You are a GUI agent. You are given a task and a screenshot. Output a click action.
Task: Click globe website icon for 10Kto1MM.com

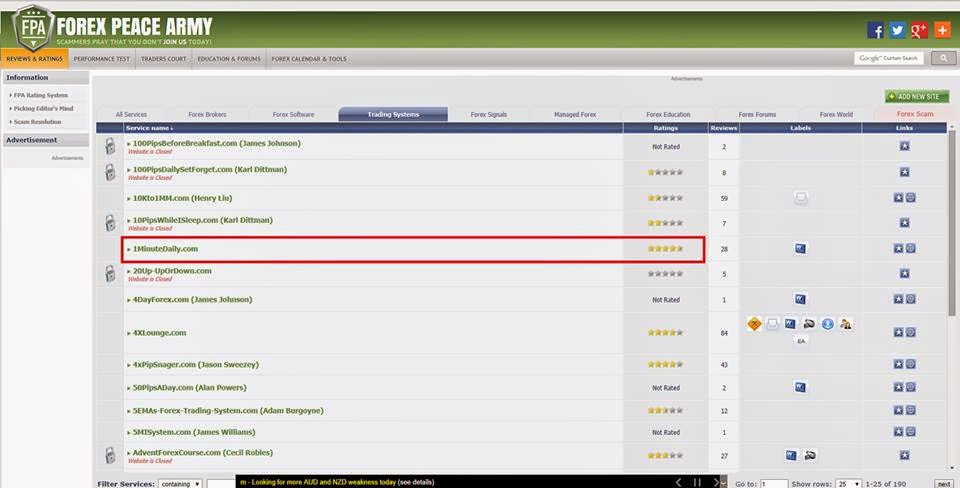tap(910, 198)
